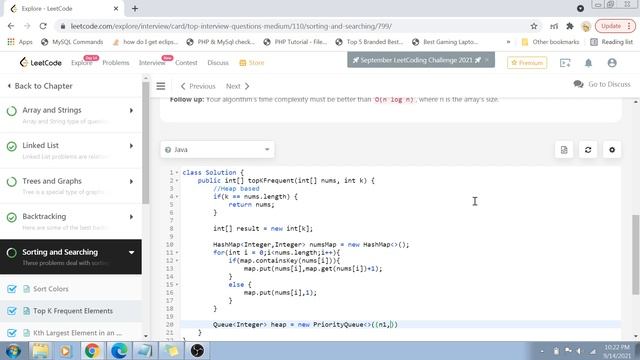Open the Explore menu
Screen dimensions: 640x360
81,63
